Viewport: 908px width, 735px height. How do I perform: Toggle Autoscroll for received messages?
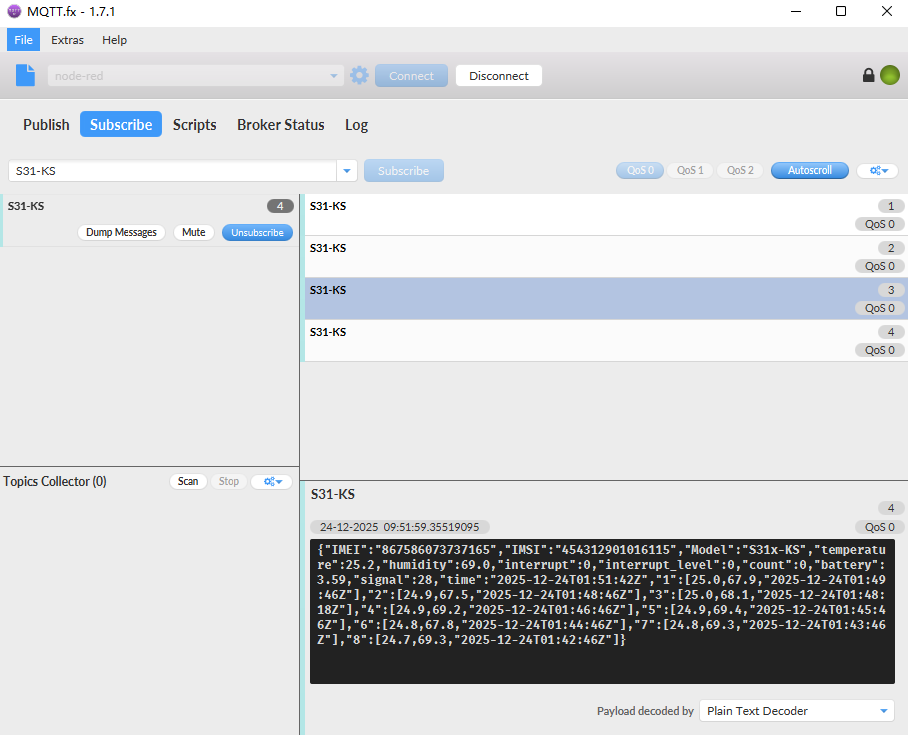point(810,170)
